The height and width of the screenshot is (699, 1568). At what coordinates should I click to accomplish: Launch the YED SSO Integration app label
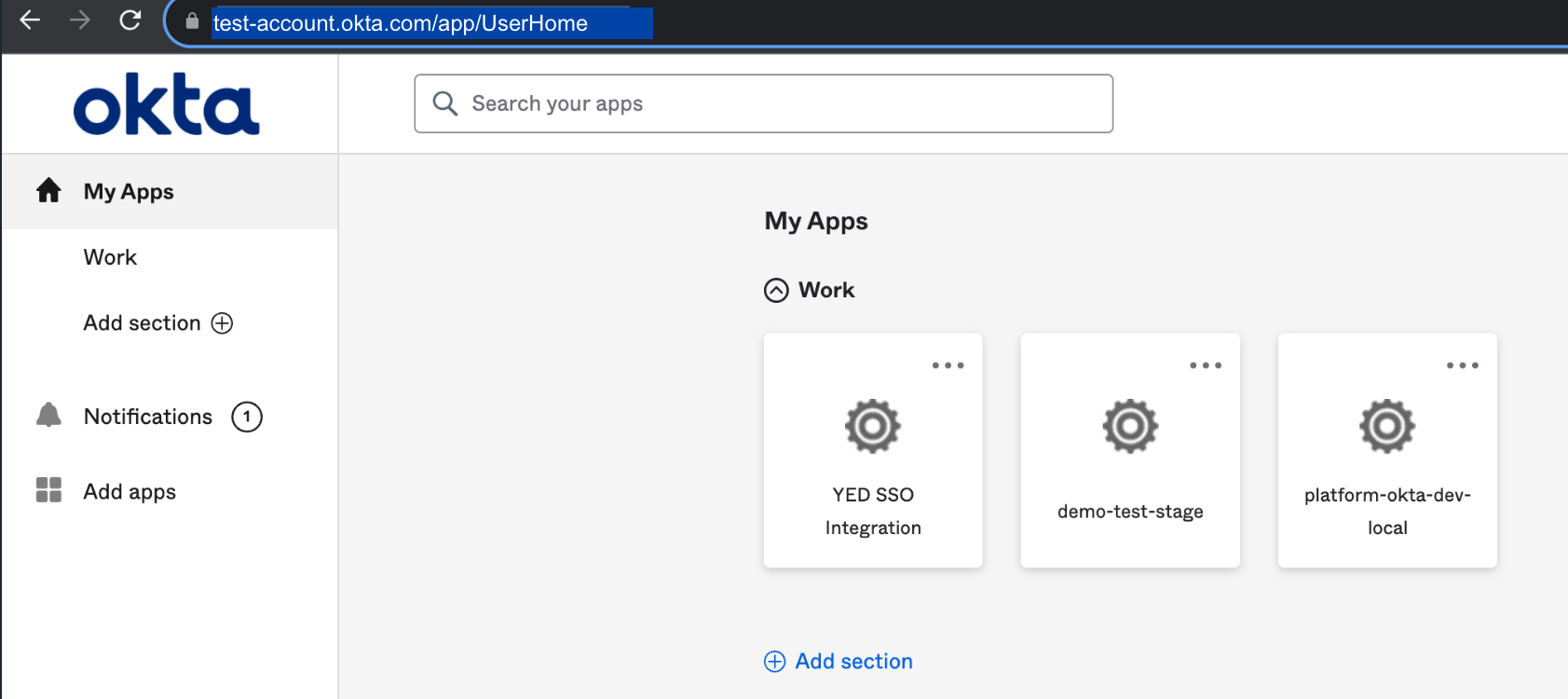tap(873, 511)
